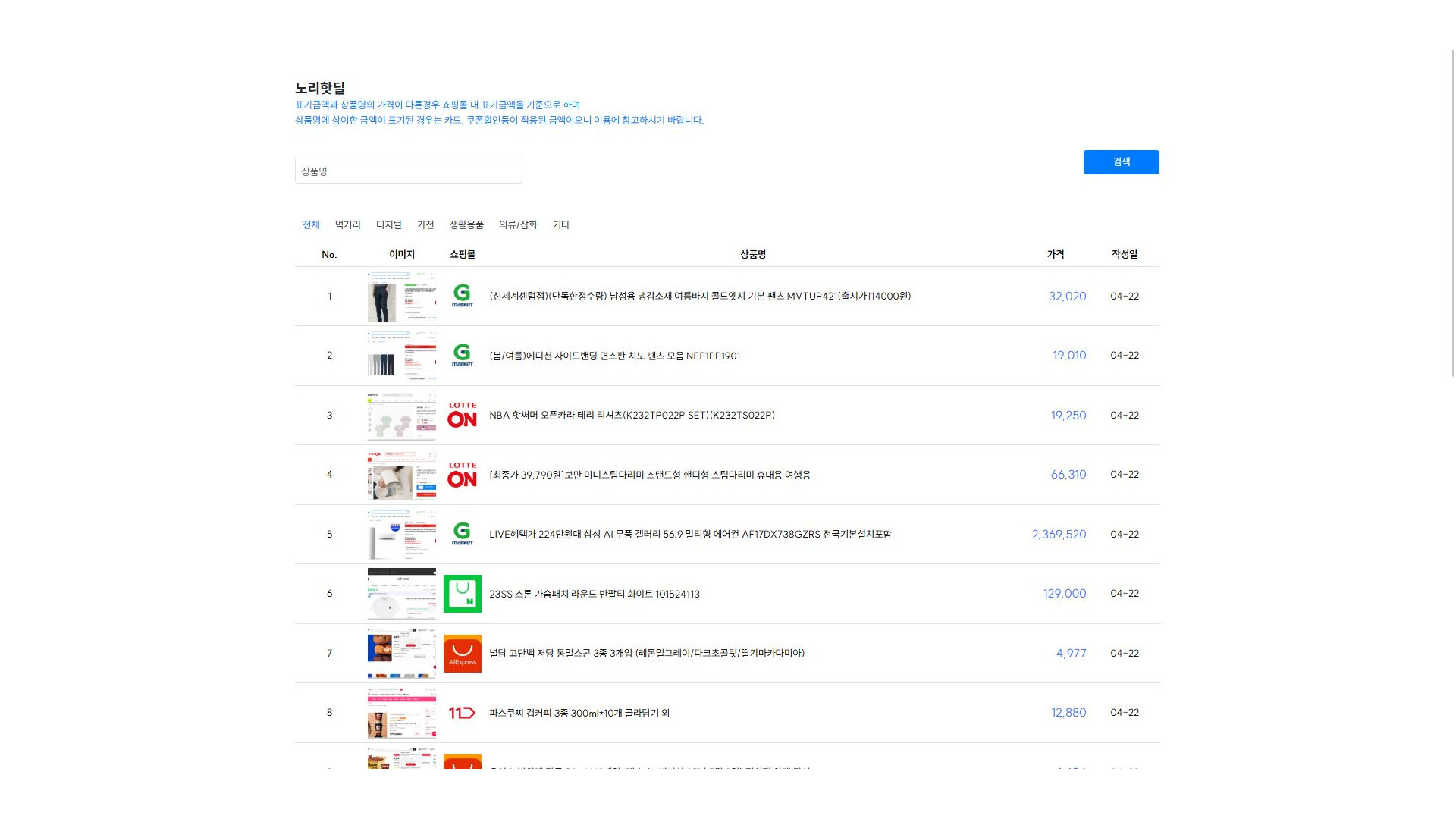Click the Lotte ON logo in row 4

[x=462, y=475]
